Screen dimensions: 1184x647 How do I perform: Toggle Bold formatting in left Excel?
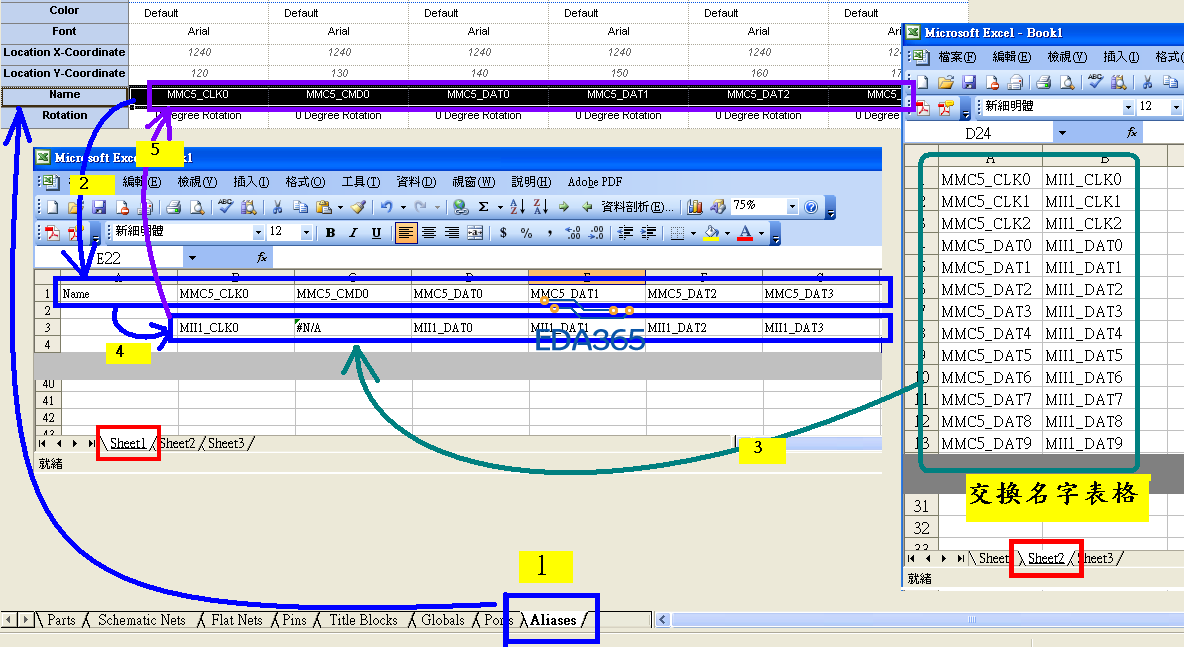[330, 233]
